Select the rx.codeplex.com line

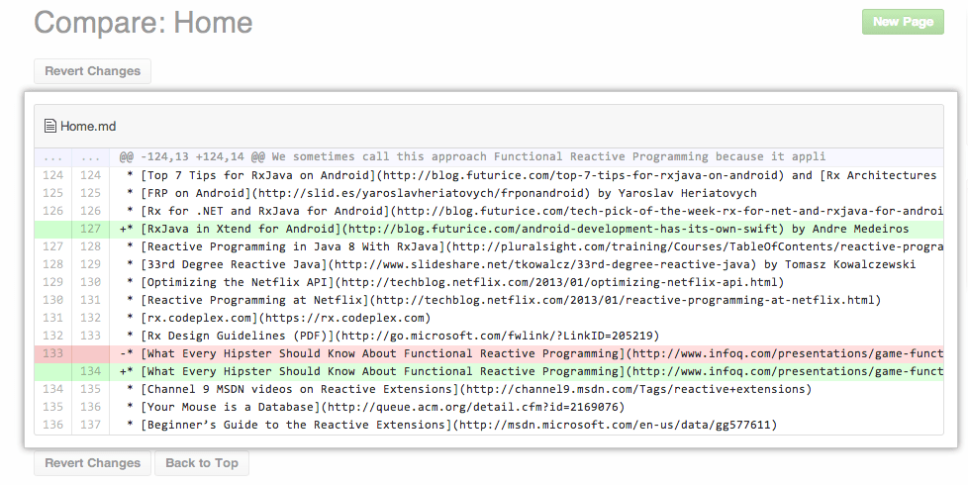pyautogui.click(x=489, y=318)
